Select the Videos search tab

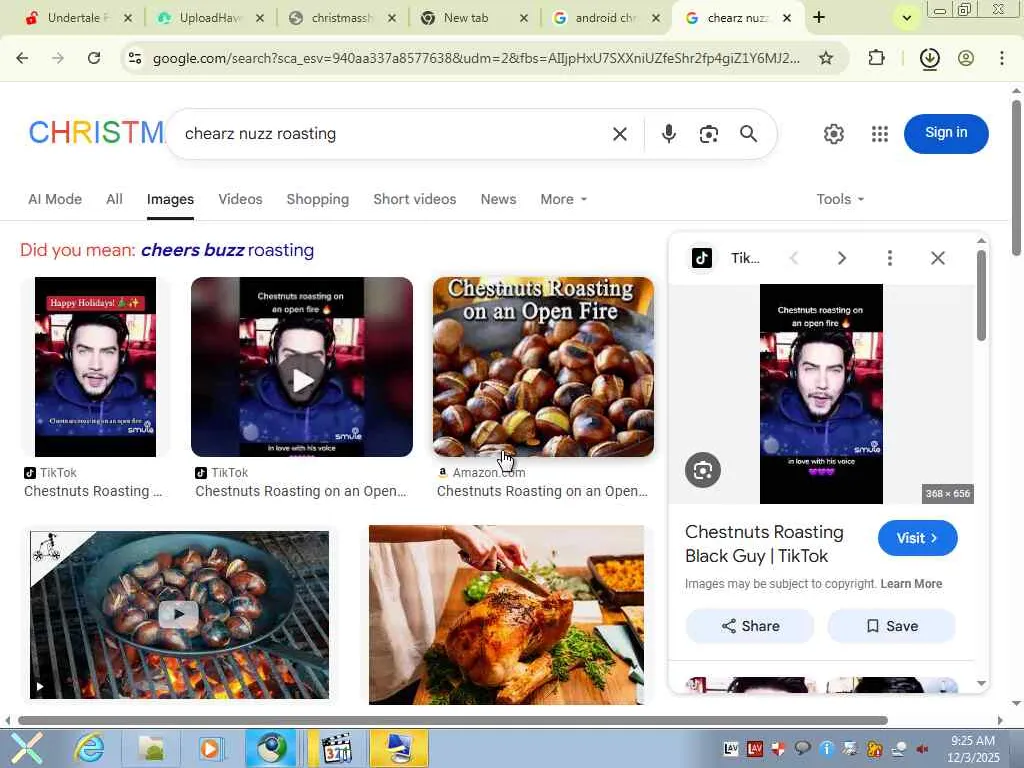[240, 199]
